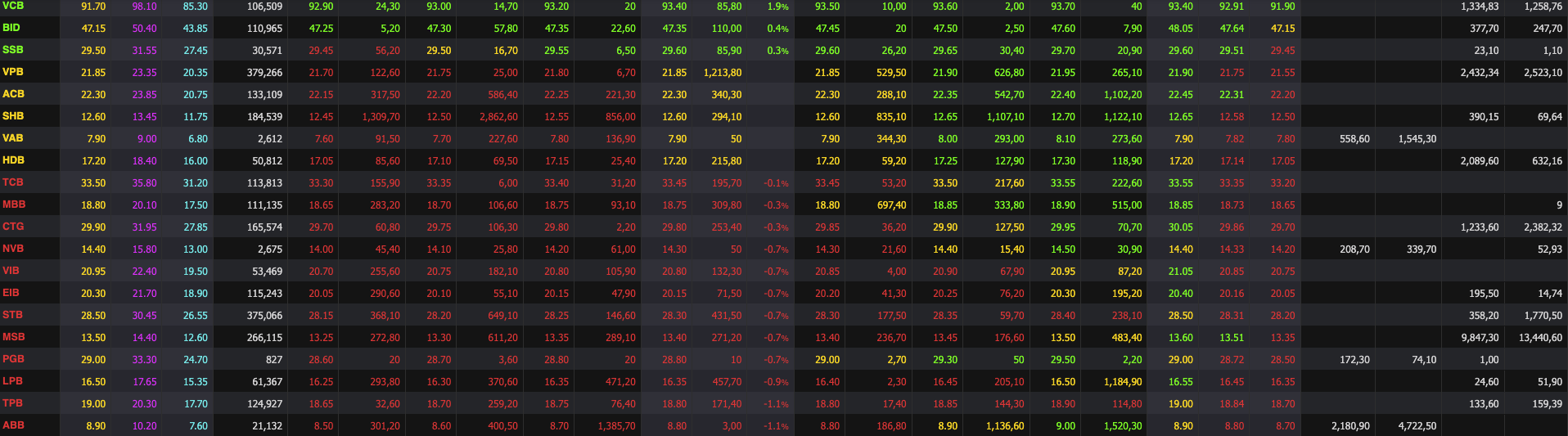Viewport: 1568px width, 436px height.
Task: Click the MBB ticker link
Action: pyautogui.click(x=14, y=205)
